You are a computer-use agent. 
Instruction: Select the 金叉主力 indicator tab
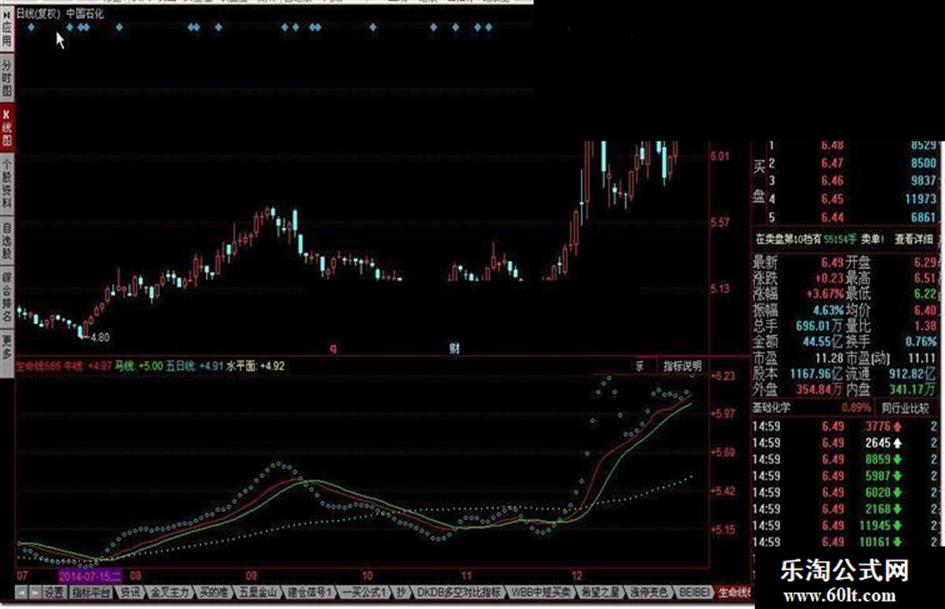coord(170,593)
